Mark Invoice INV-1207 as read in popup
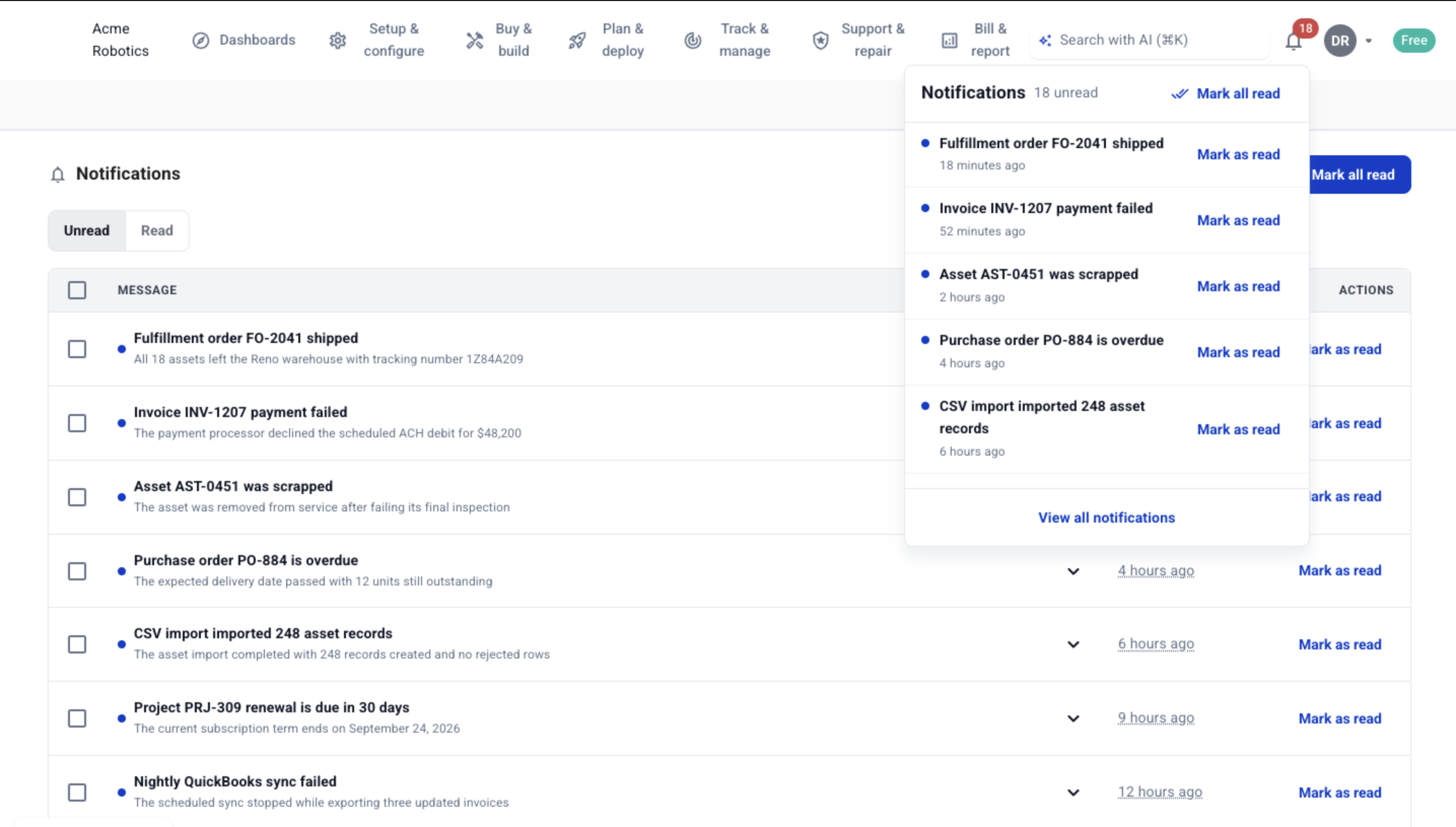The image size is (1456, 827). tap(1238, 220)
